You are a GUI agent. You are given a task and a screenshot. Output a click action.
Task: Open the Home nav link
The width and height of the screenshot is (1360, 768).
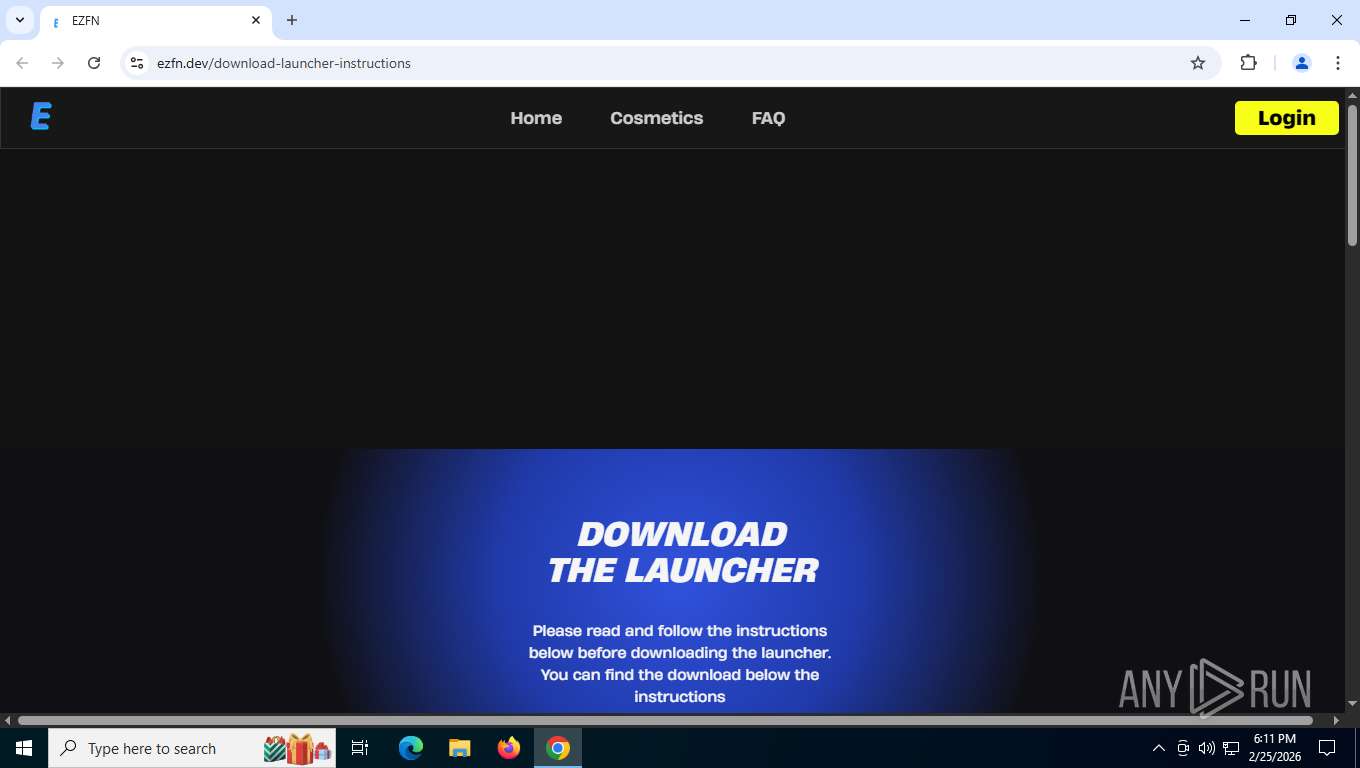coord(536,118)
